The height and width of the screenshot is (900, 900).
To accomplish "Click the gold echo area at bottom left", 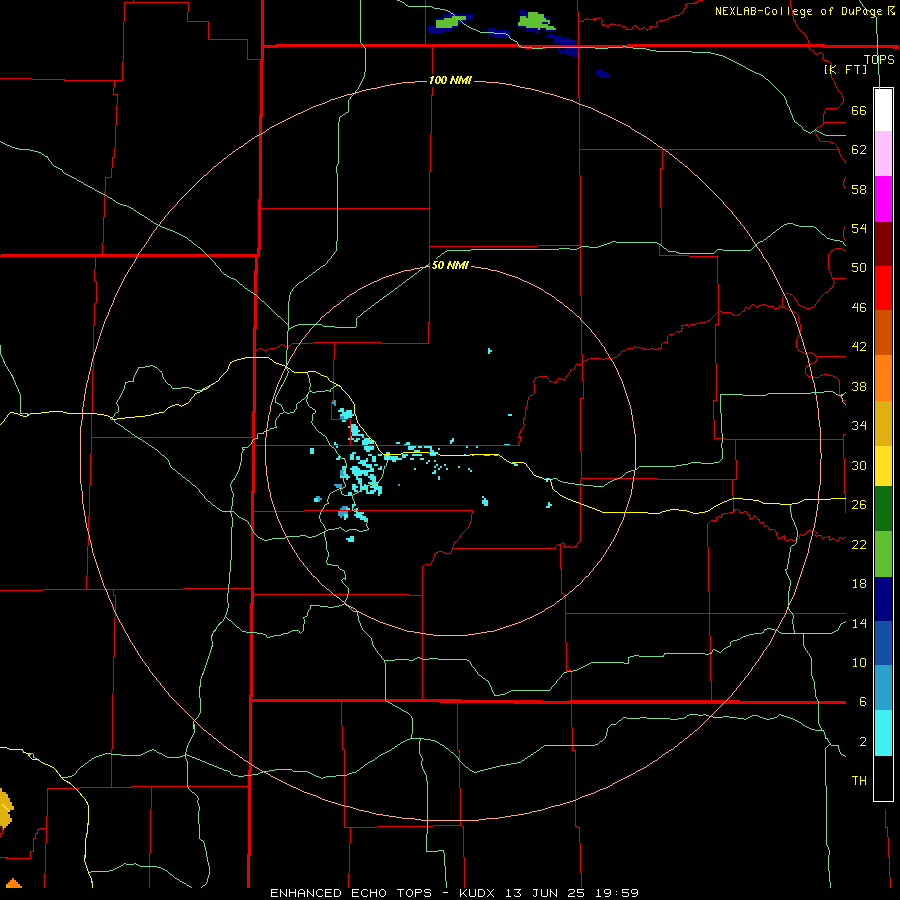I will tap(6, 808).
